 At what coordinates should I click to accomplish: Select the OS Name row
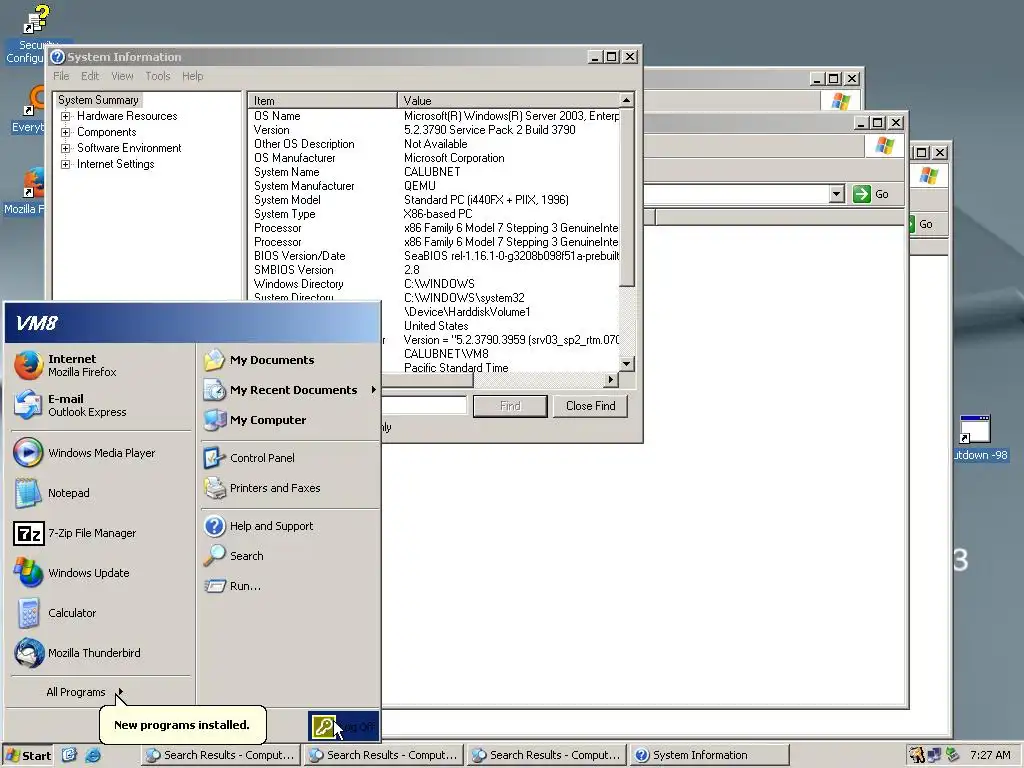[434, 116]
